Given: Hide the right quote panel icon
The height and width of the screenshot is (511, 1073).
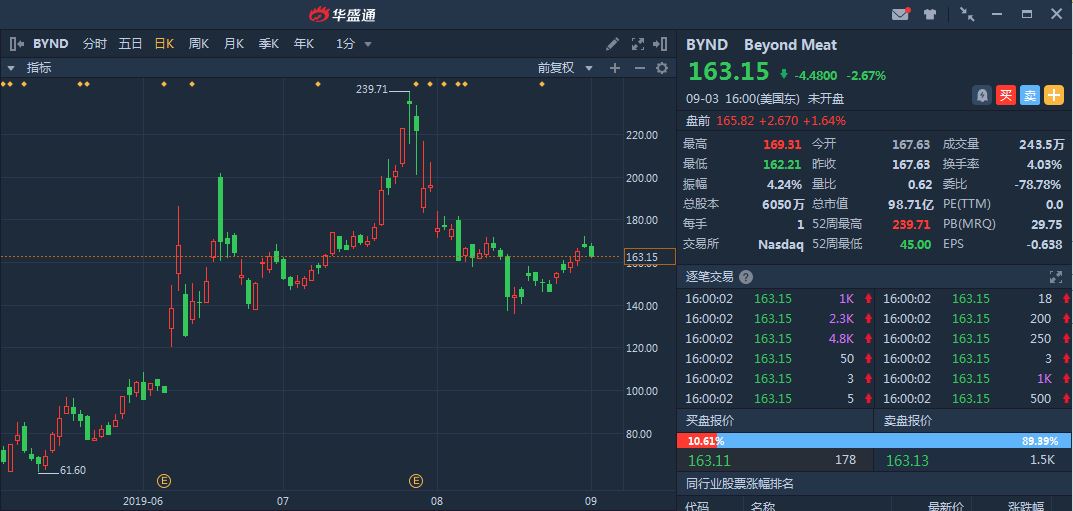Looking at the screenshot, I should pos(660,44).
